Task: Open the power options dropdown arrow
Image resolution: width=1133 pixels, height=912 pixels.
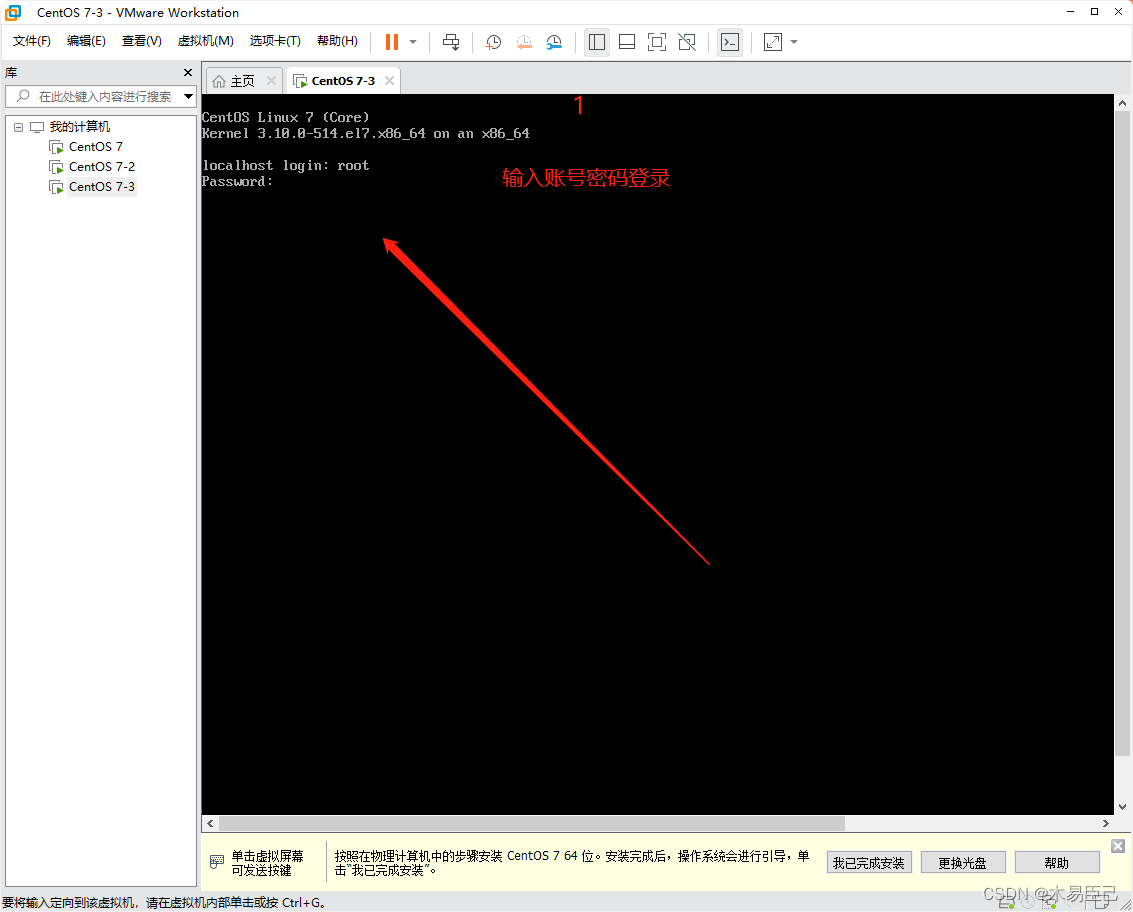Action: 413,42
